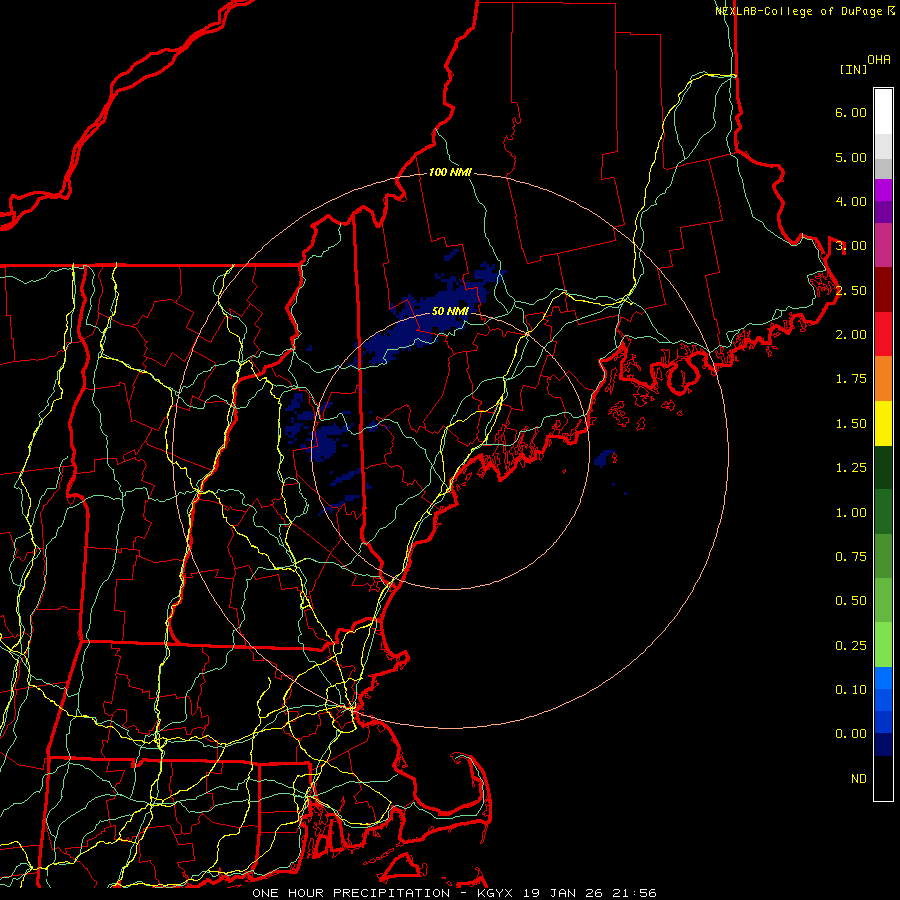This screenshot has width=900, height=900.
Task: Select the white swatch beside 6.00
Action: (883, 112)
